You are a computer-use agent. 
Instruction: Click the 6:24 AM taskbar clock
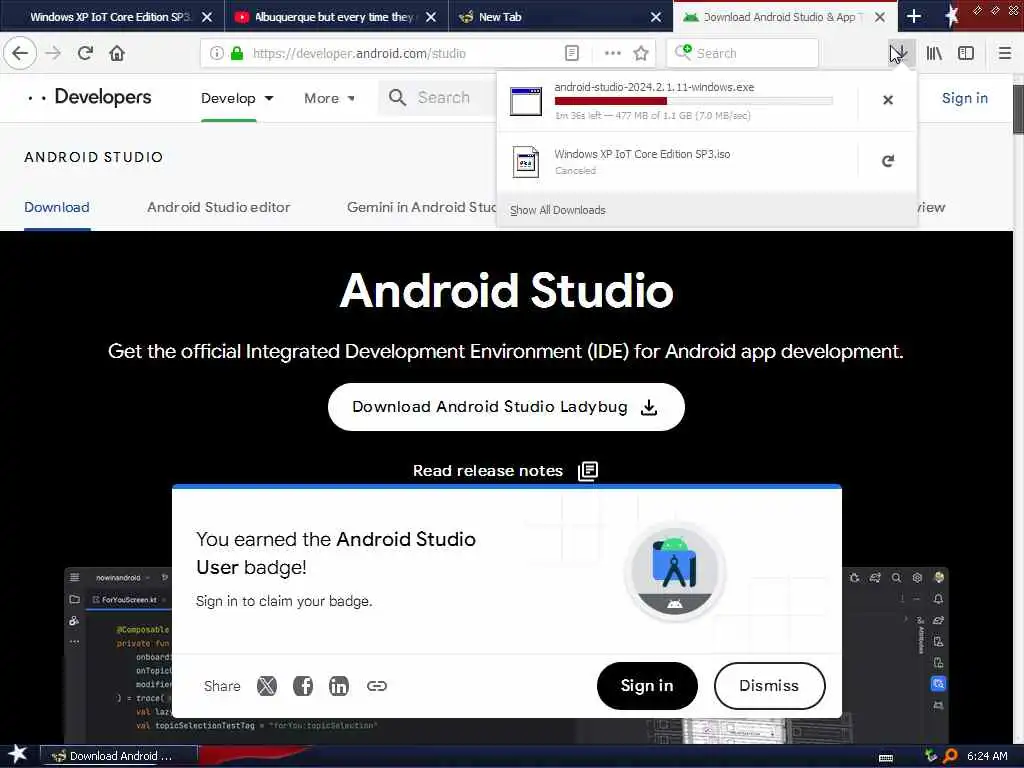(987, 756)
